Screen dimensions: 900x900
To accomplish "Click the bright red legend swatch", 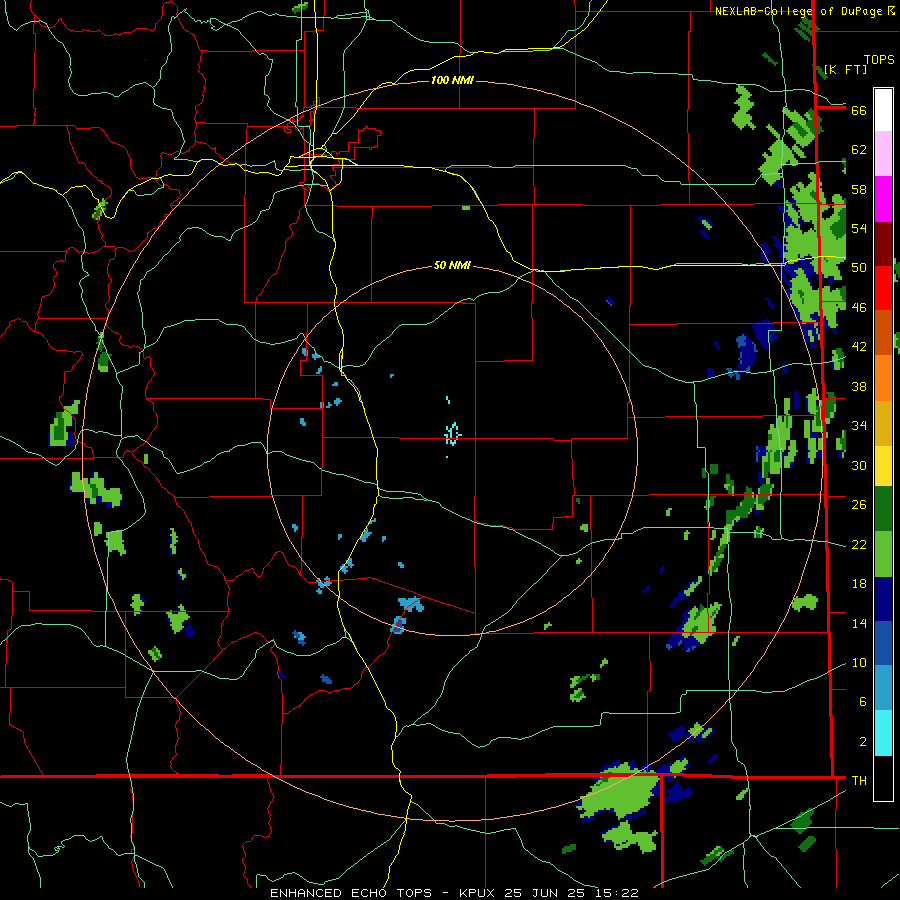I will (x=883, y=288).
